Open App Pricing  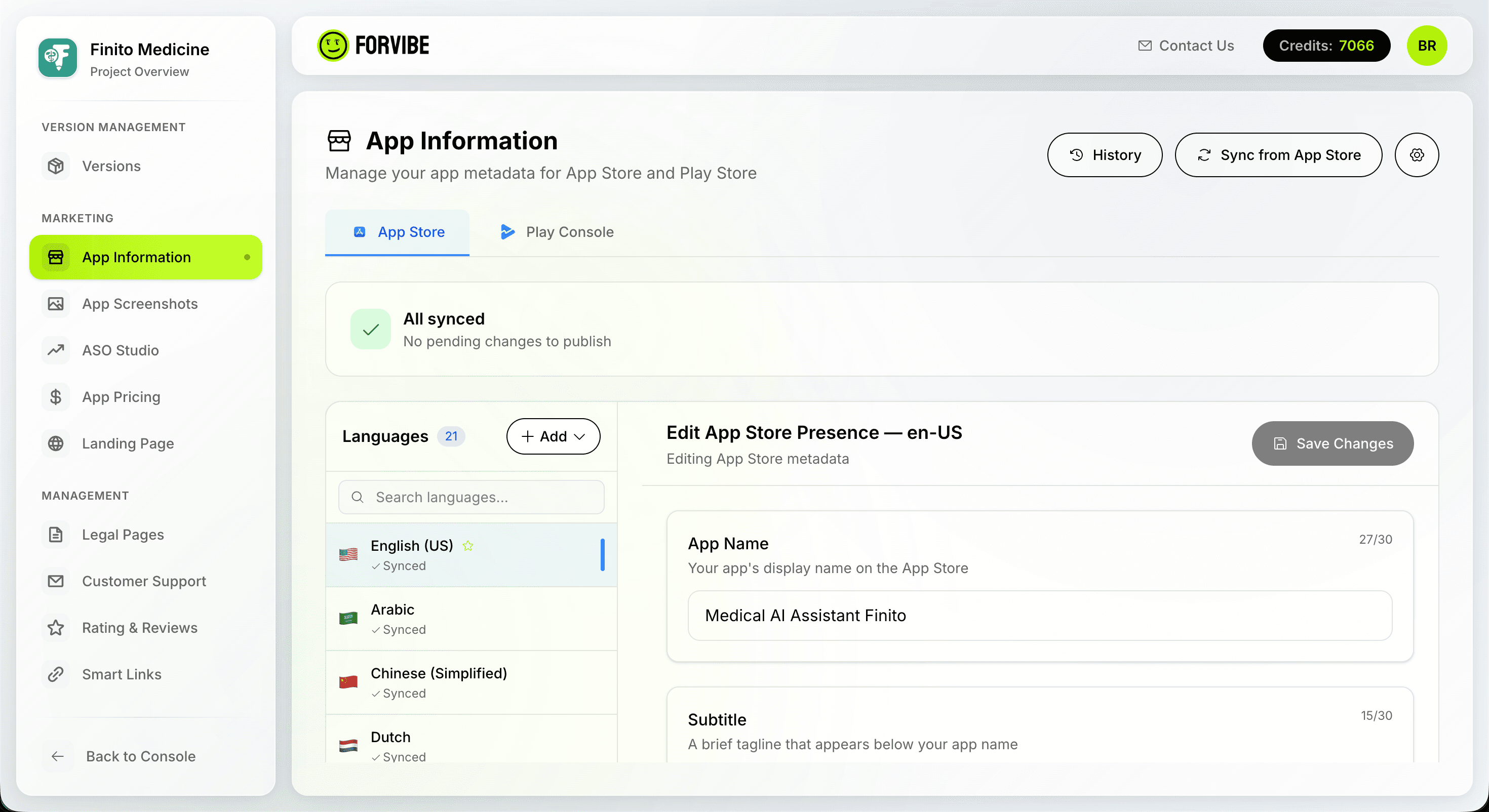121,397
